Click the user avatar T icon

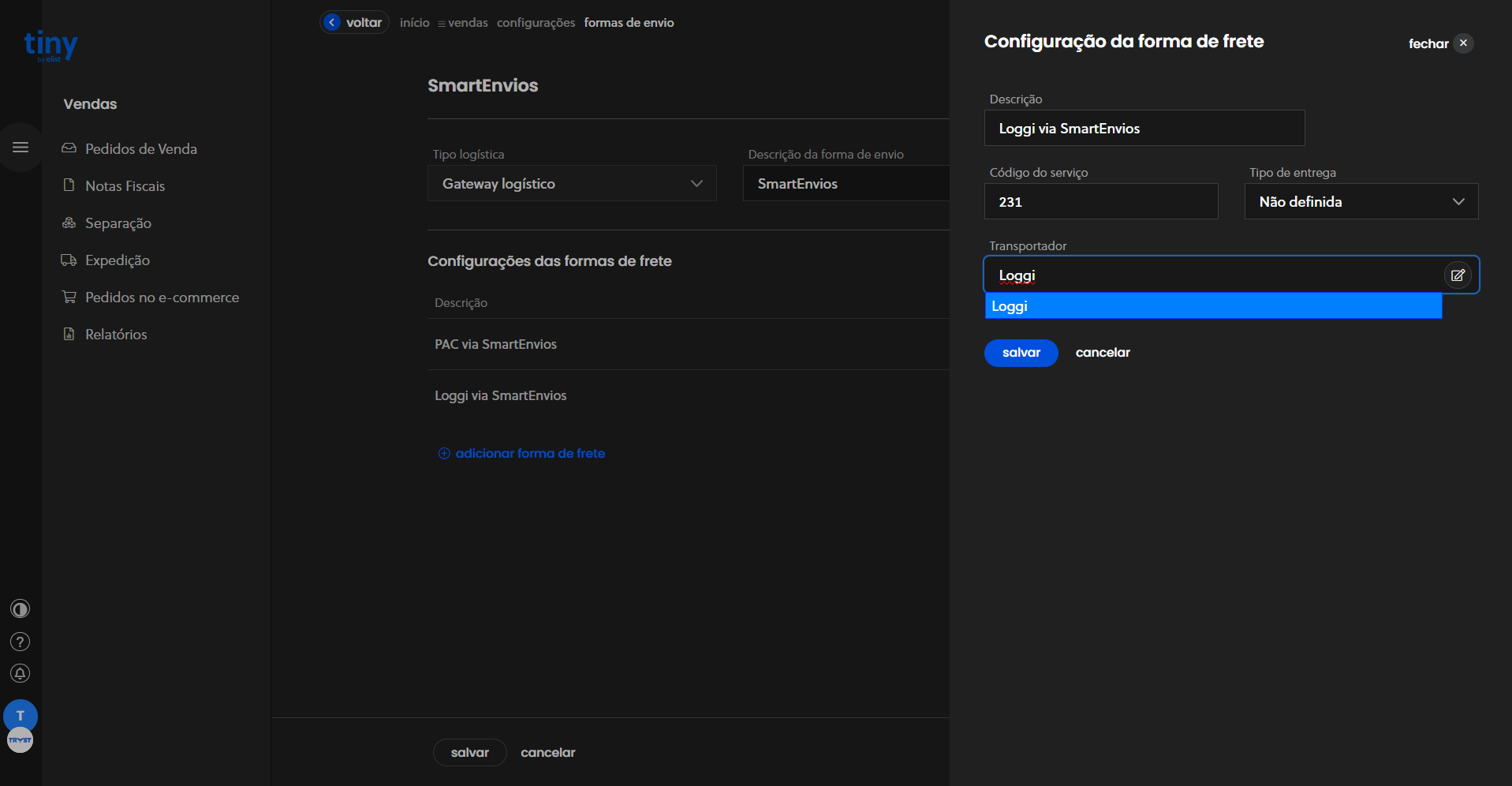pos(21,715)
